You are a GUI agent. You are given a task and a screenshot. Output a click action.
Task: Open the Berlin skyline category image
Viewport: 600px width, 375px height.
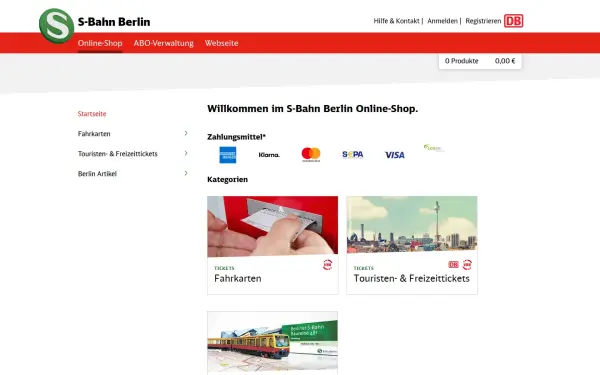point(412,225)
